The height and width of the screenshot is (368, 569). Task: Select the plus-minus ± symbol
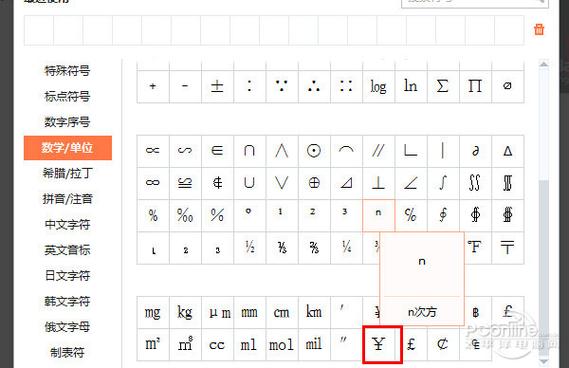tap(217, 86)
